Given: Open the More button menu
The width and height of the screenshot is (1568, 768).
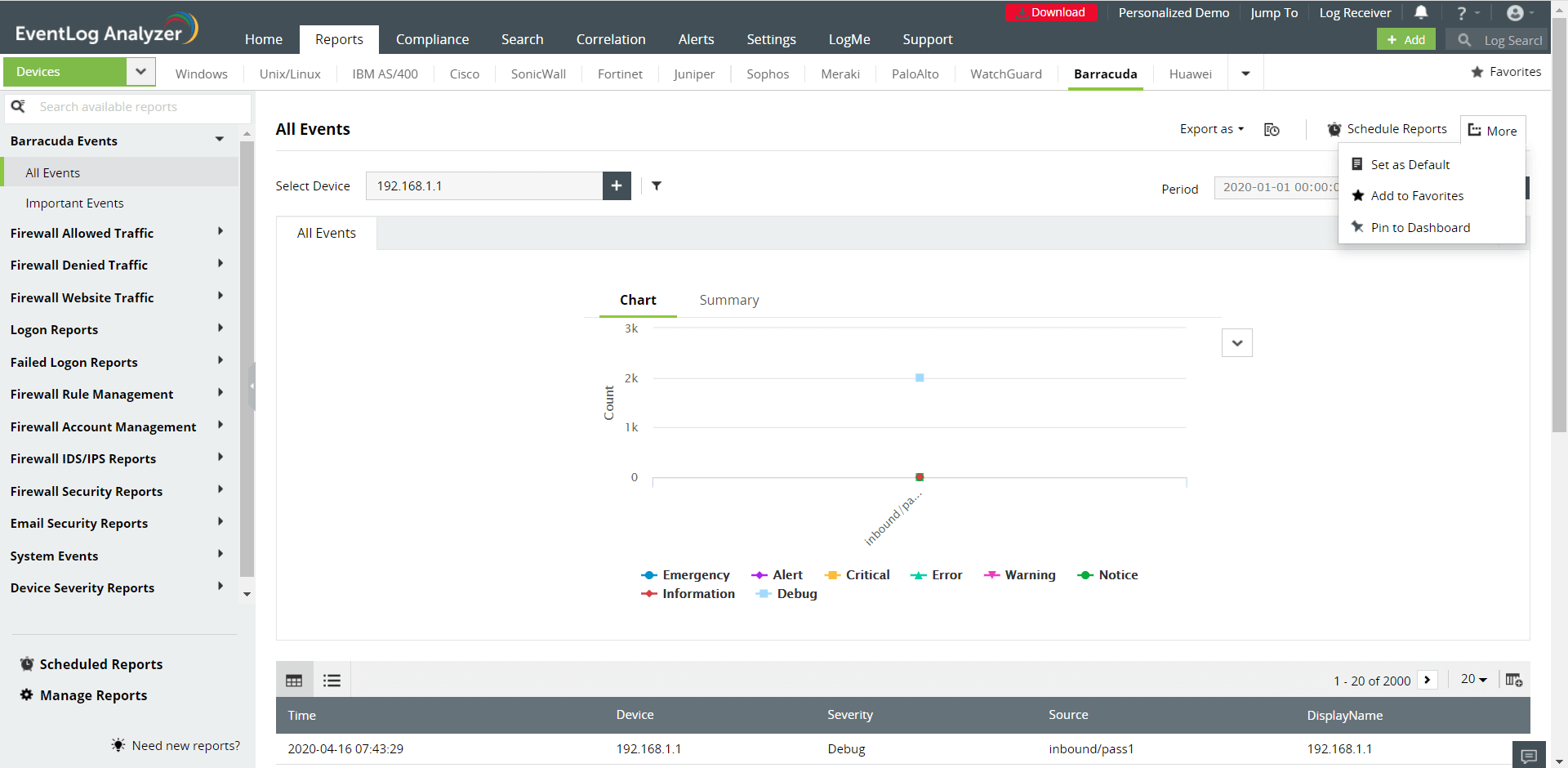Looking at the screenshot, I should [x=1493, y=131].
